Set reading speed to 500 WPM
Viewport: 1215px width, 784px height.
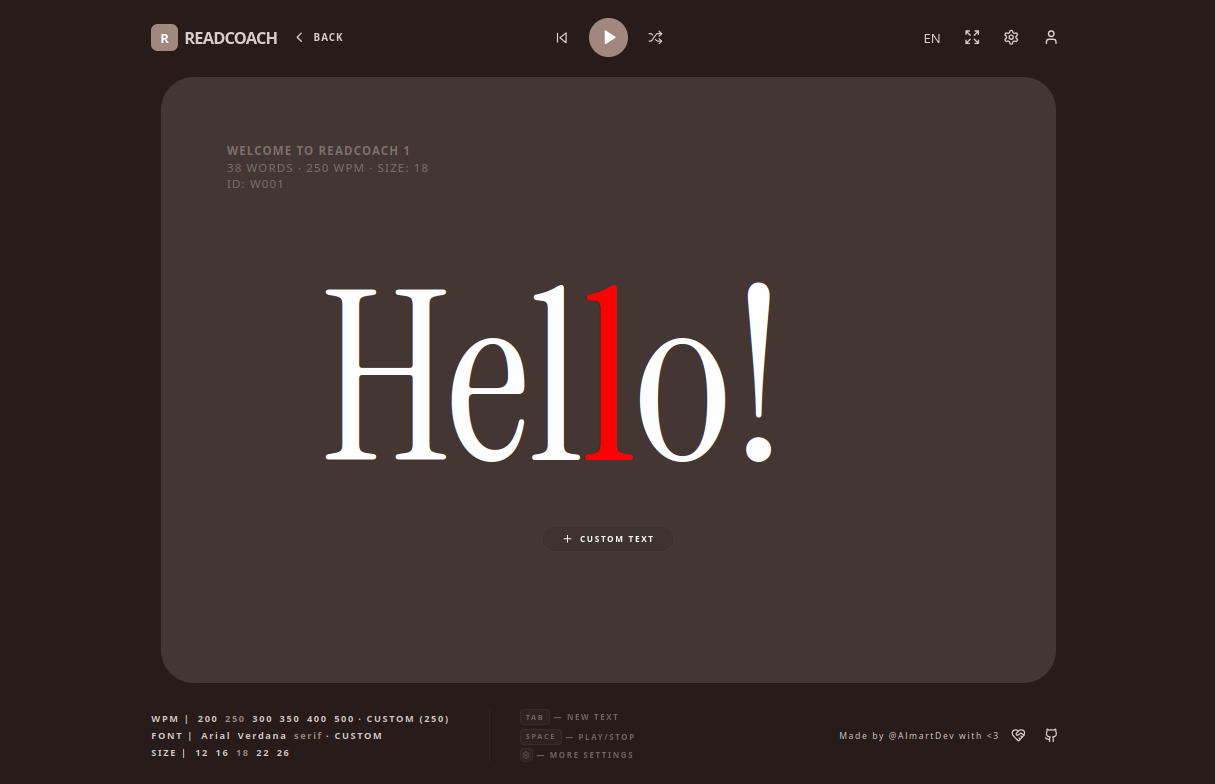pyautogui.click(x=344, y=719)
